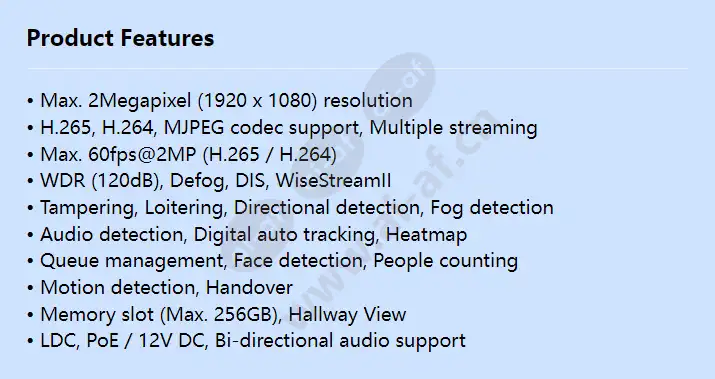Click the Audio detection text

click(112, 234)
